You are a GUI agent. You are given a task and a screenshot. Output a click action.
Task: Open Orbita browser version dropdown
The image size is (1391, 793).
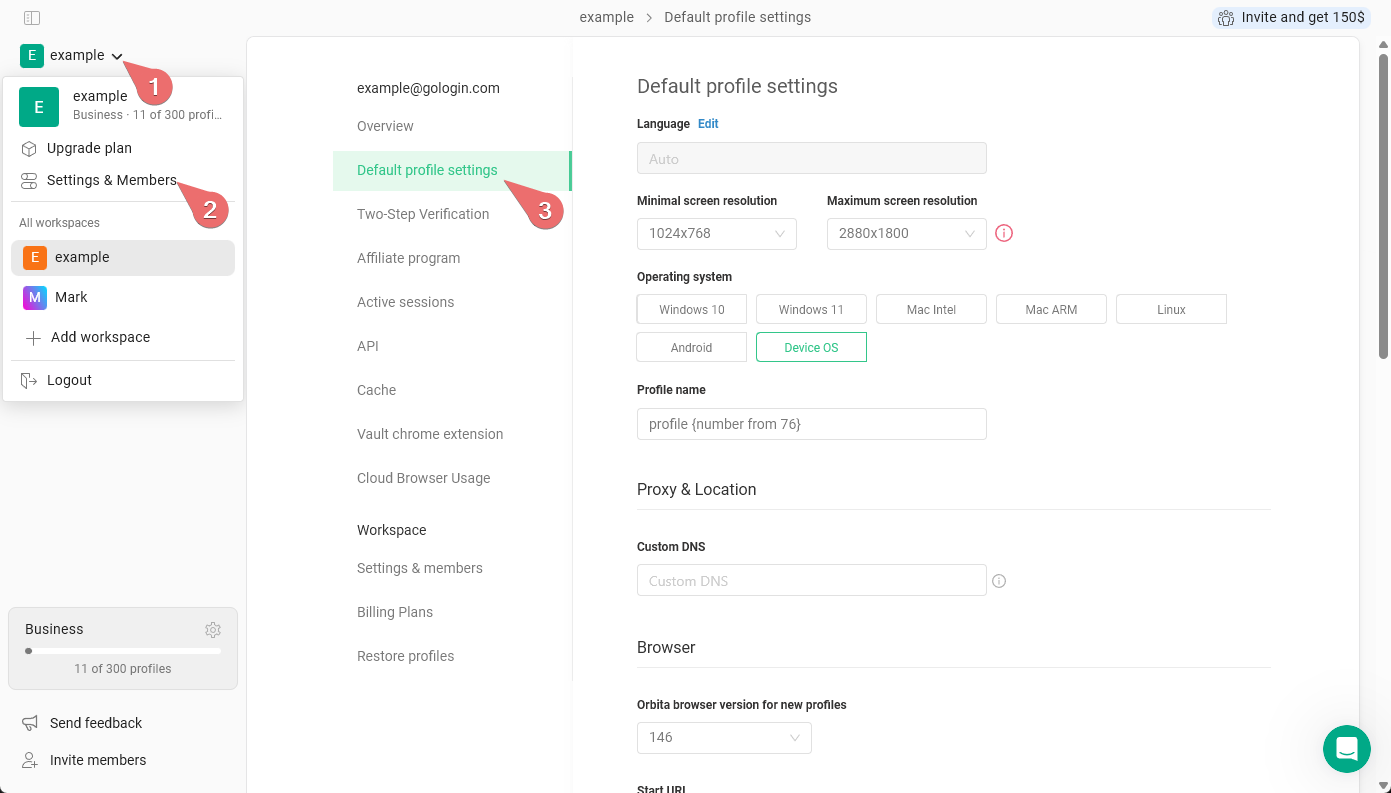click(724, 738)
